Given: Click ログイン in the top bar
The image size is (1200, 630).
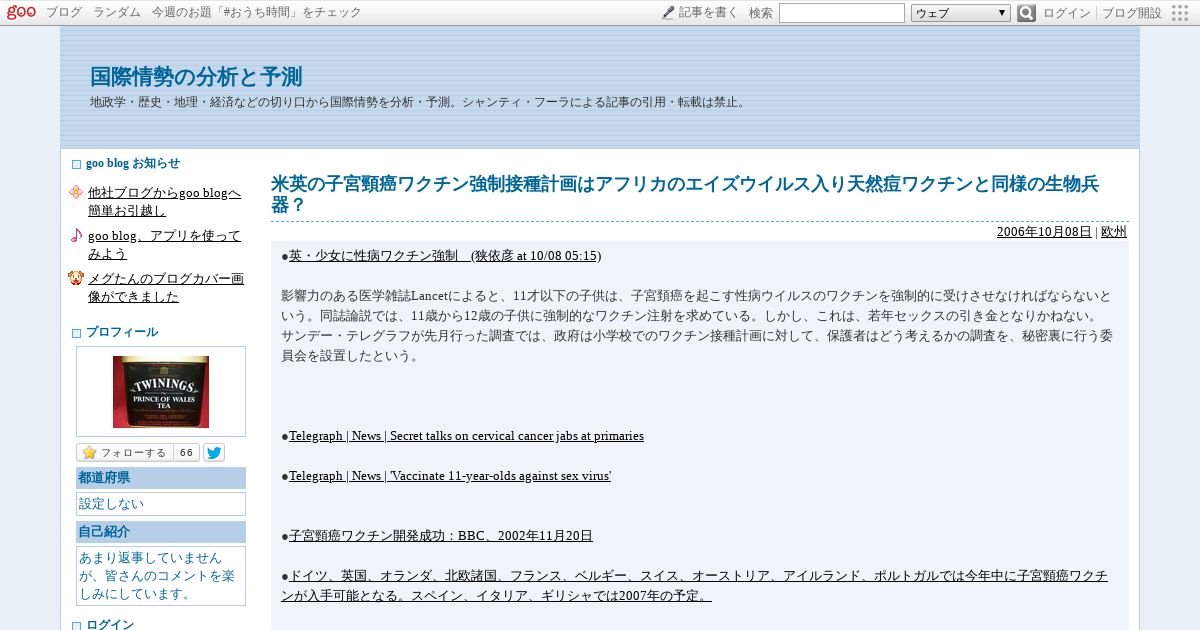Looking at the screenshot, I should pyautogui.click(x=1067, y=13).
